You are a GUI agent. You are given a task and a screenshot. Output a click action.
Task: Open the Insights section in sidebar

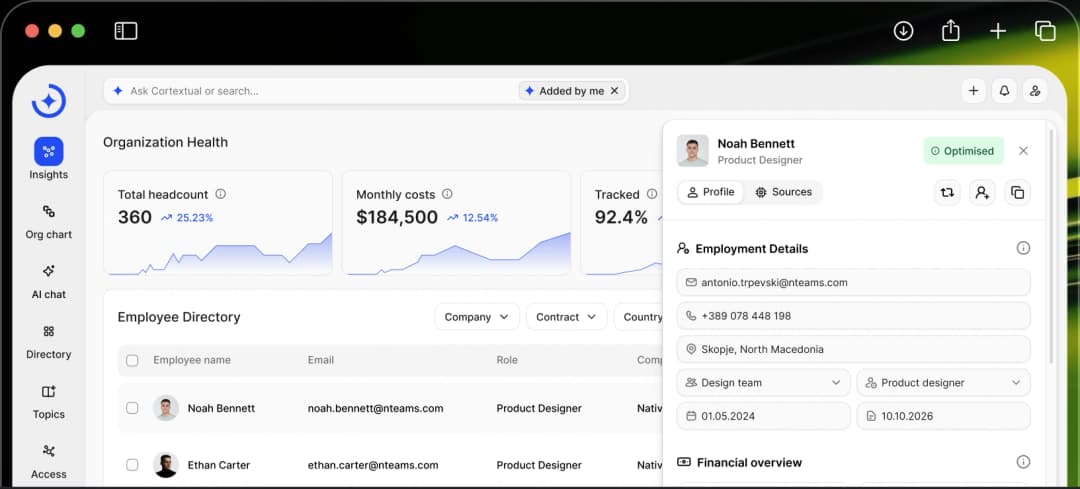point(48,159)
